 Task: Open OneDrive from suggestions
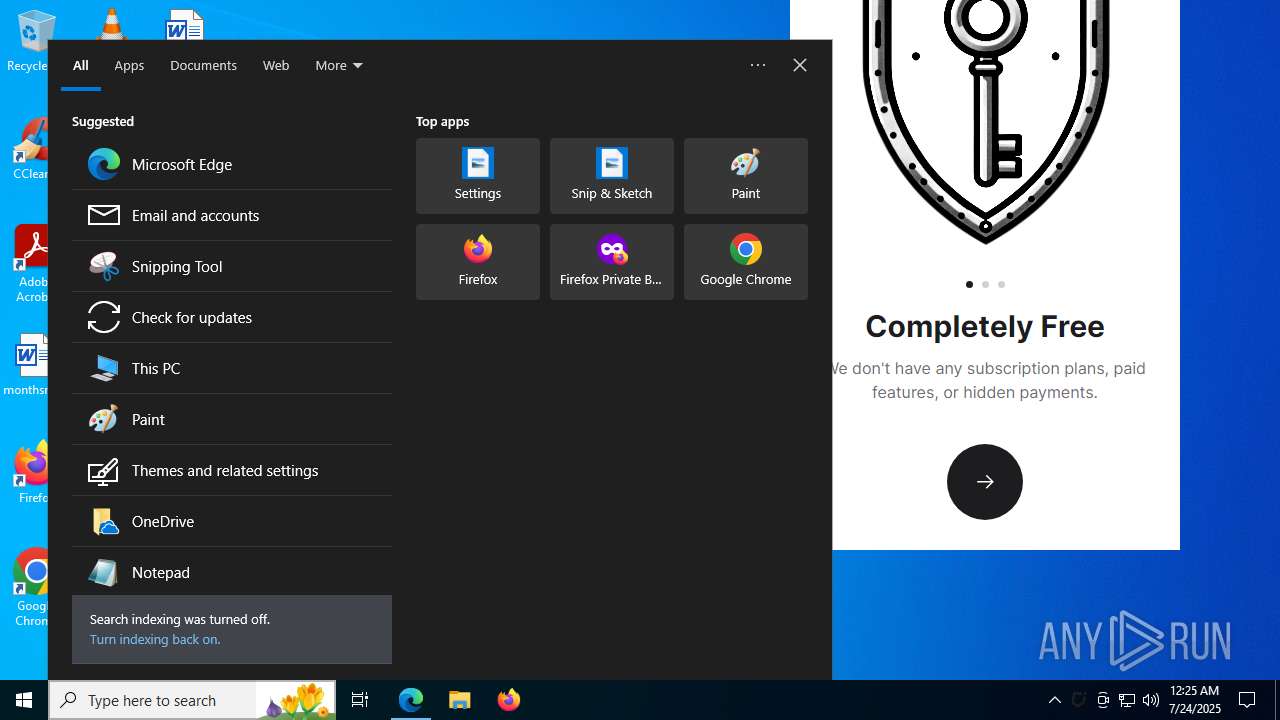(x=232, y=521)
